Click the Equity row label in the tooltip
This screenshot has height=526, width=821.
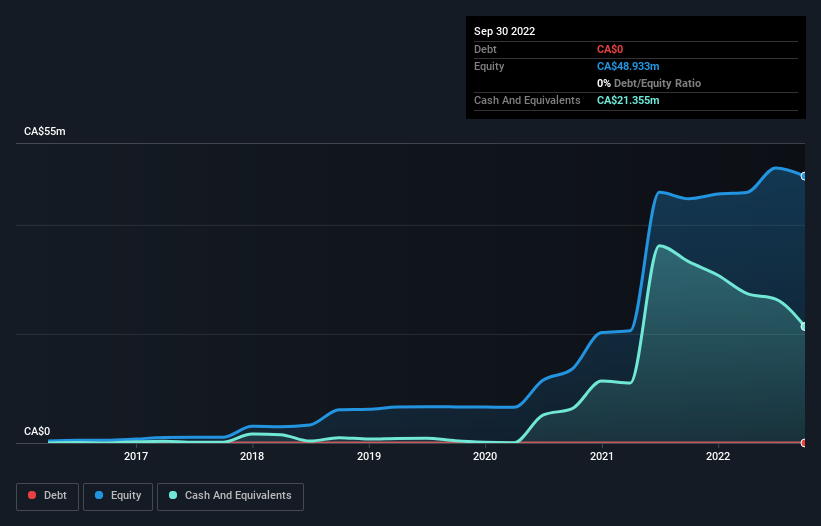(x=489, y=66)
